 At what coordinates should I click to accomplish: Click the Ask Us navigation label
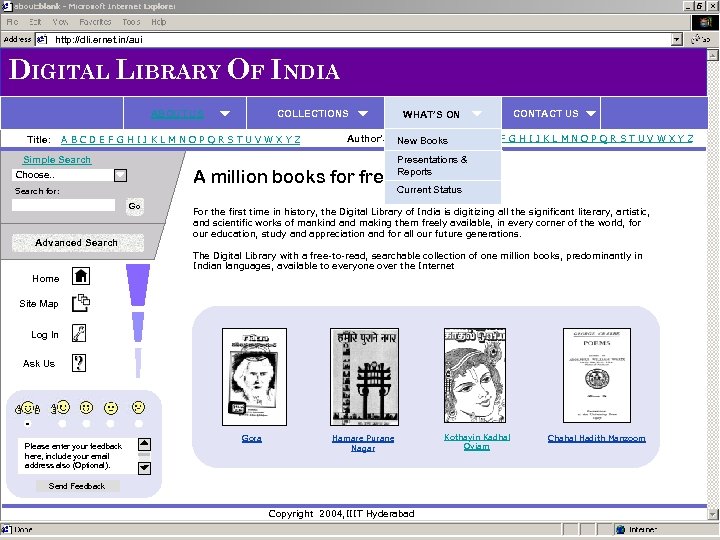pyautogui.click(x=39, y=364)
